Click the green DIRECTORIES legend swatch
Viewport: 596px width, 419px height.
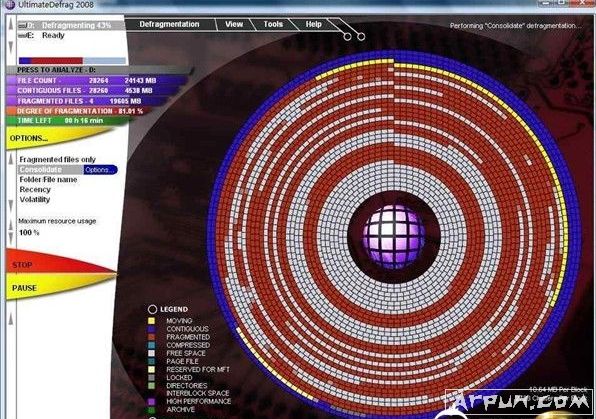[x=151, y=386]
